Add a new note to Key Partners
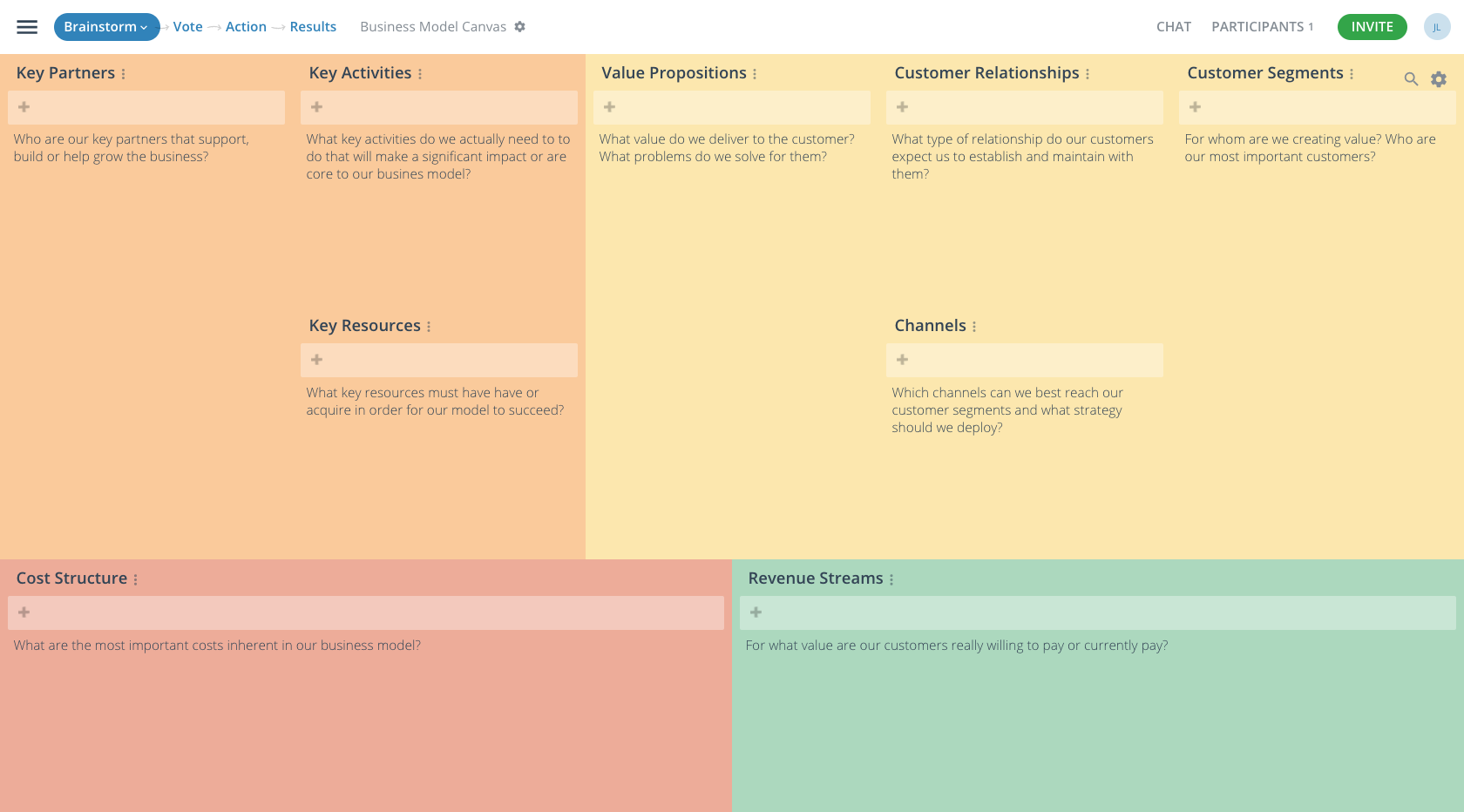Screen dimensions: 1464x812 [x=24, y=107]
